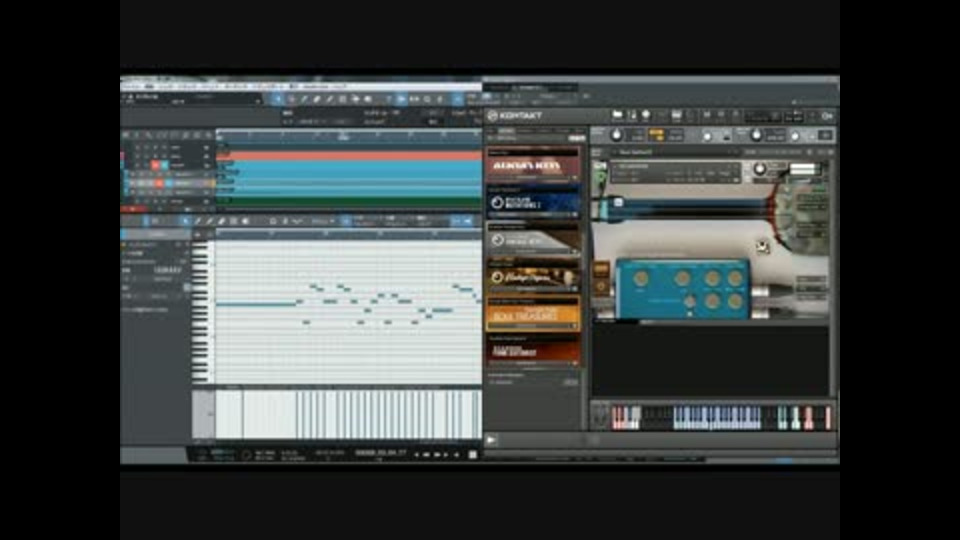Open quantize dropdown in piano roll toolbar
960x540 pixels.
[x=323, y=221]
